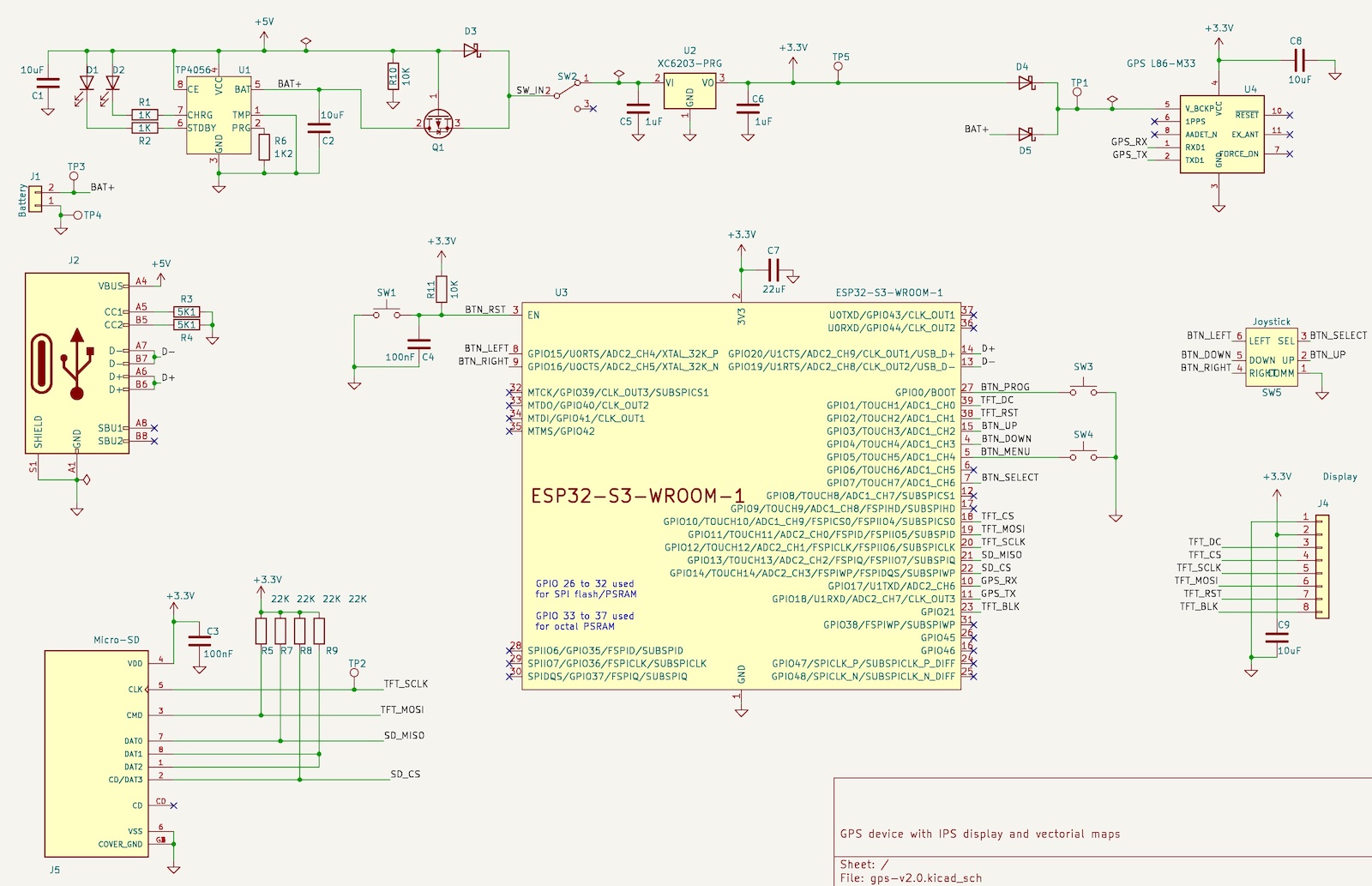1372x886 pixels.
Task: Select resistor R4 5K1 on CC2
Action: [186, 324]
